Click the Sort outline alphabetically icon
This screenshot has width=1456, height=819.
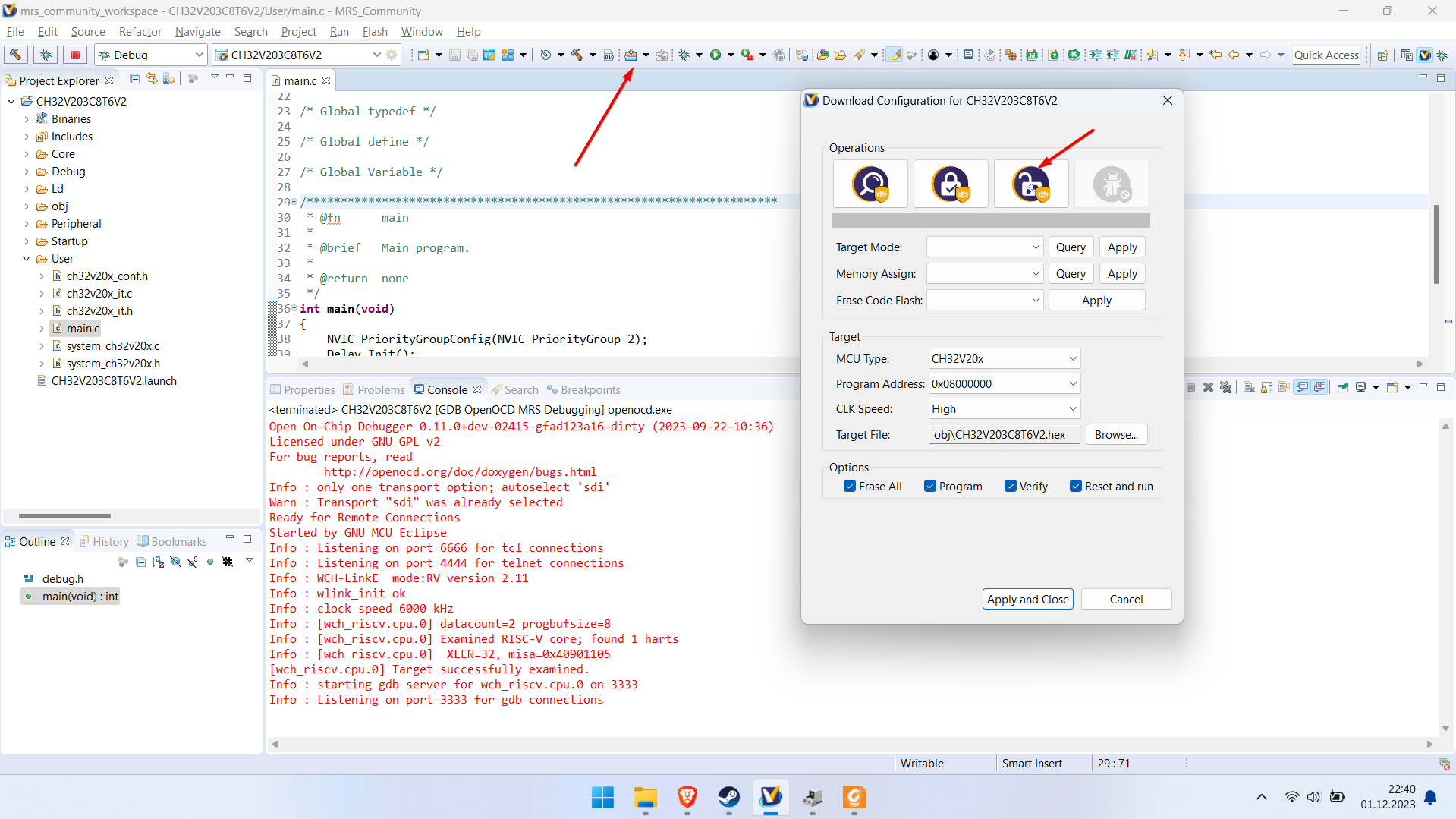[158, 562]
